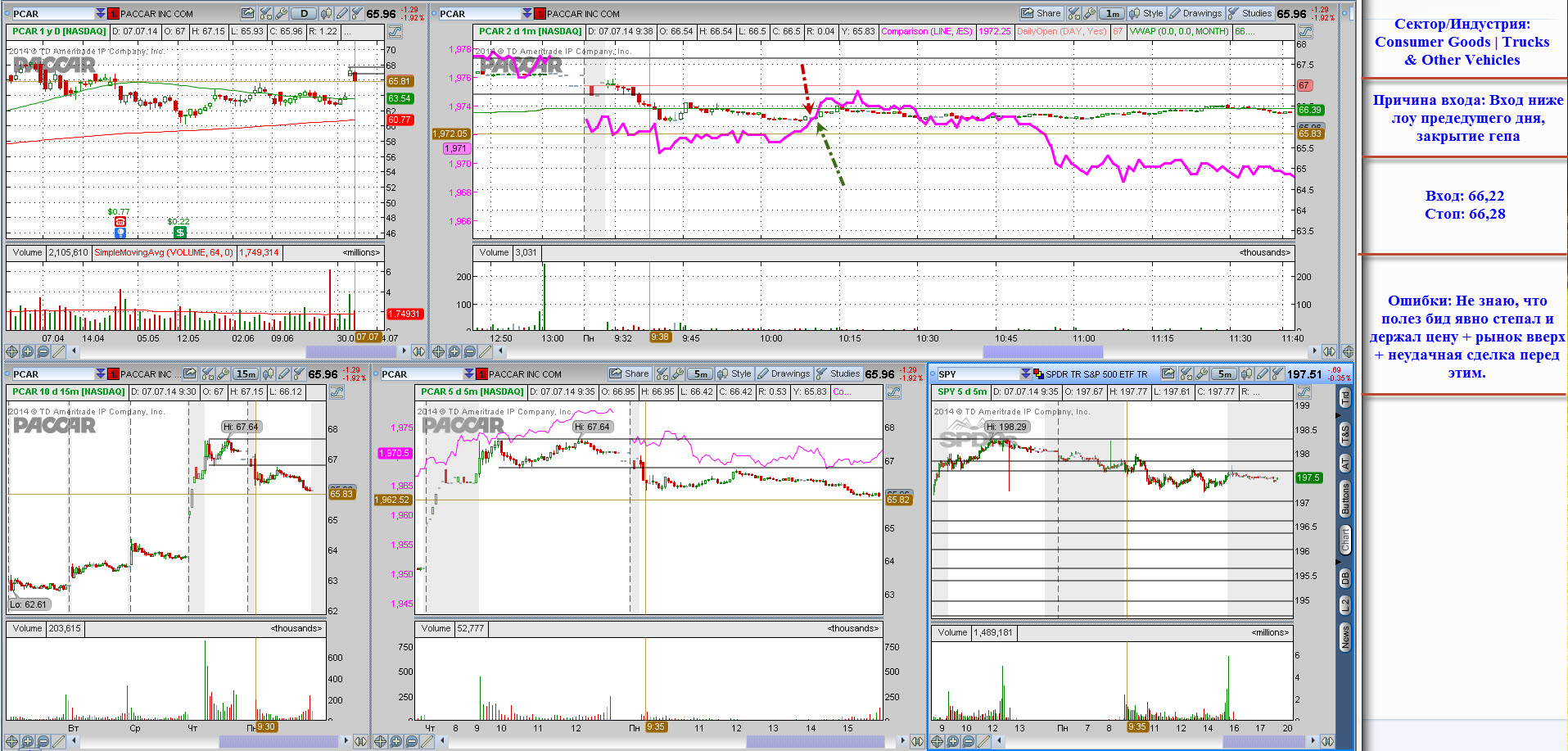Open Share menu in 1m chart
The height and width of the screenshot is (751, 1568).
point(1042,13)
